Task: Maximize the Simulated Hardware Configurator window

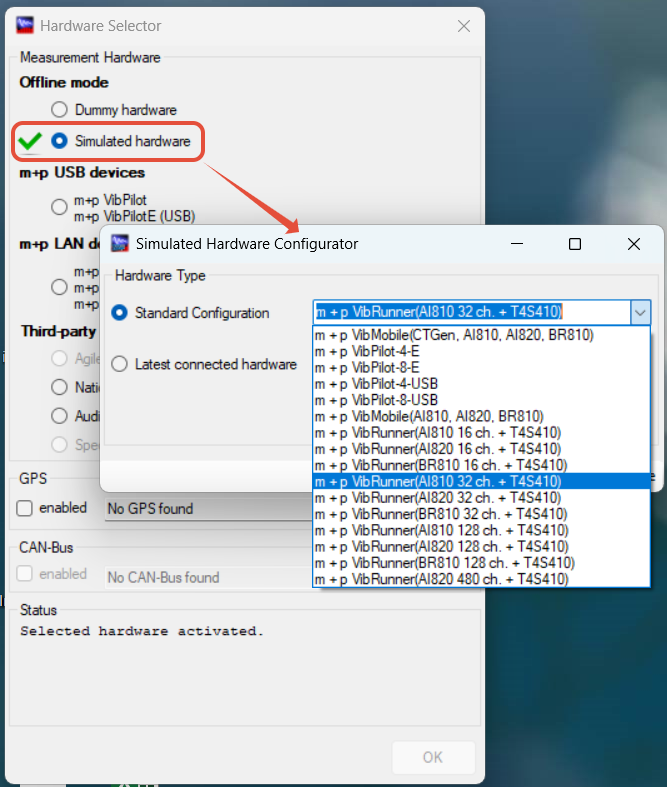Action: 575,244
